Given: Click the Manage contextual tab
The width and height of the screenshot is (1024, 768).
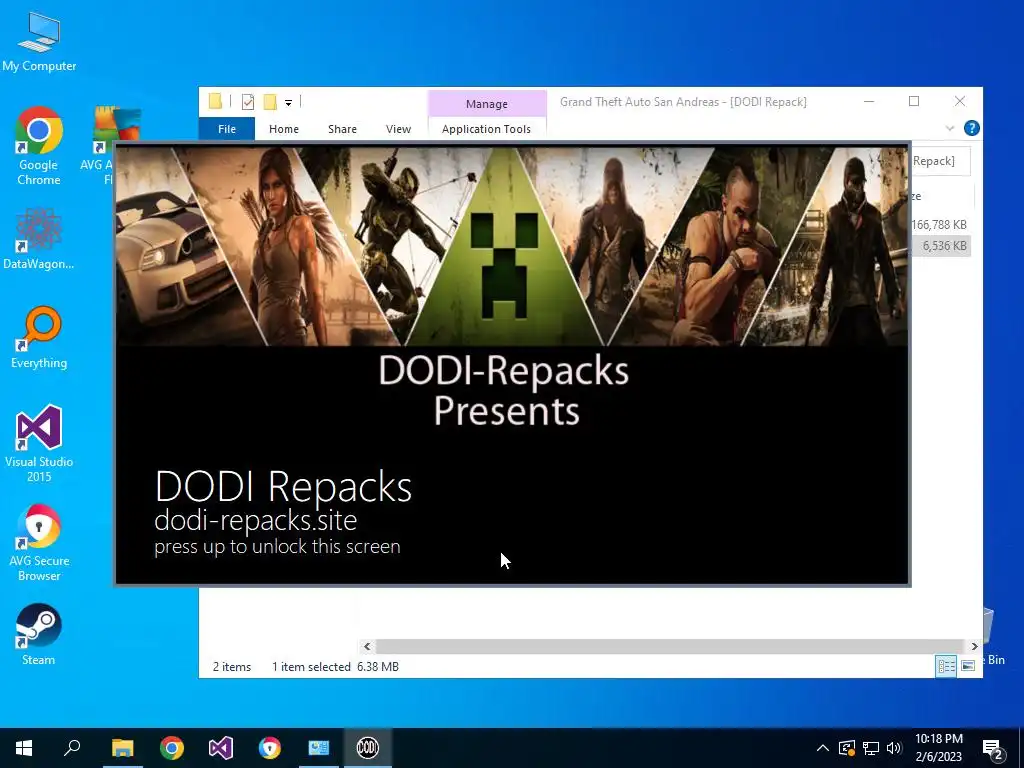Looking at the screenshot, I should 487,104.
